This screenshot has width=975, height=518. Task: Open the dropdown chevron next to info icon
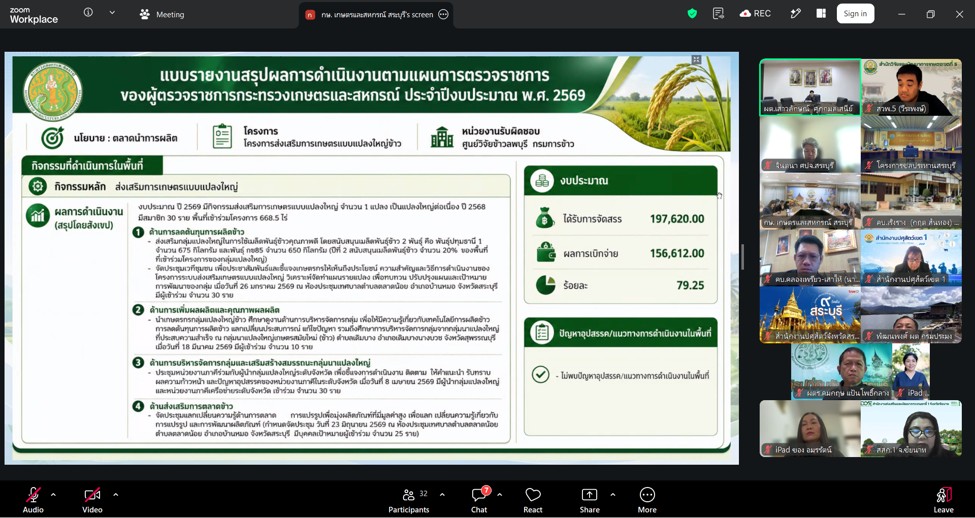point(112,12)
